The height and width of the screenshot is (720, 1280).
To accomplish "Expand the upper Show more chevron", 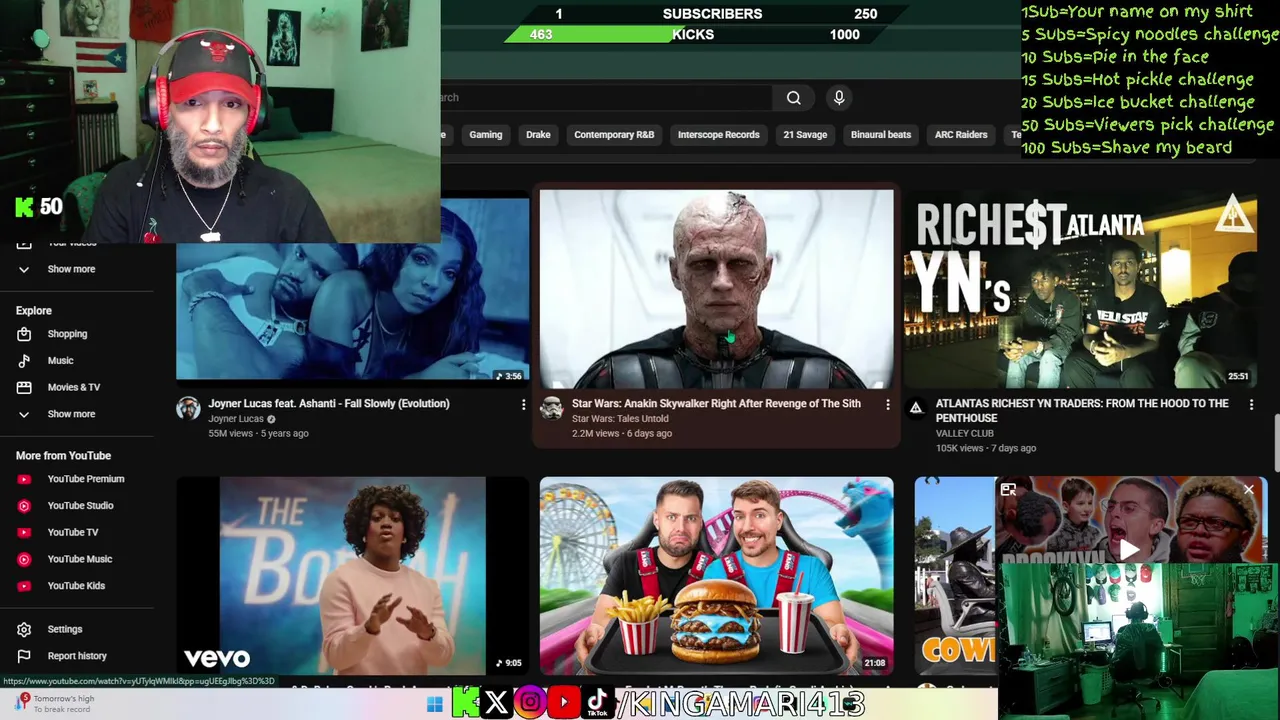I will pyautogui.click(x=24, y=269).
